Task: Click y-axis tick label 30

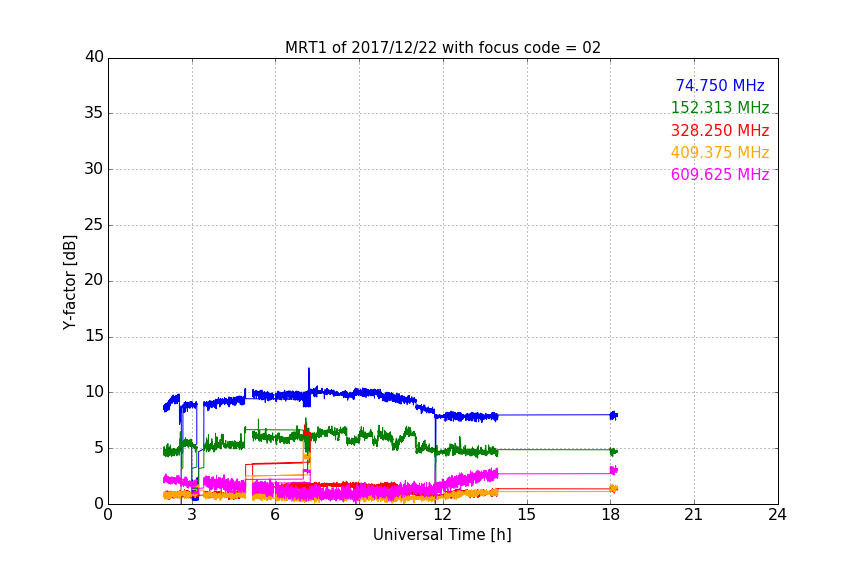Action: pyautogui.click(x=94, y=169)
